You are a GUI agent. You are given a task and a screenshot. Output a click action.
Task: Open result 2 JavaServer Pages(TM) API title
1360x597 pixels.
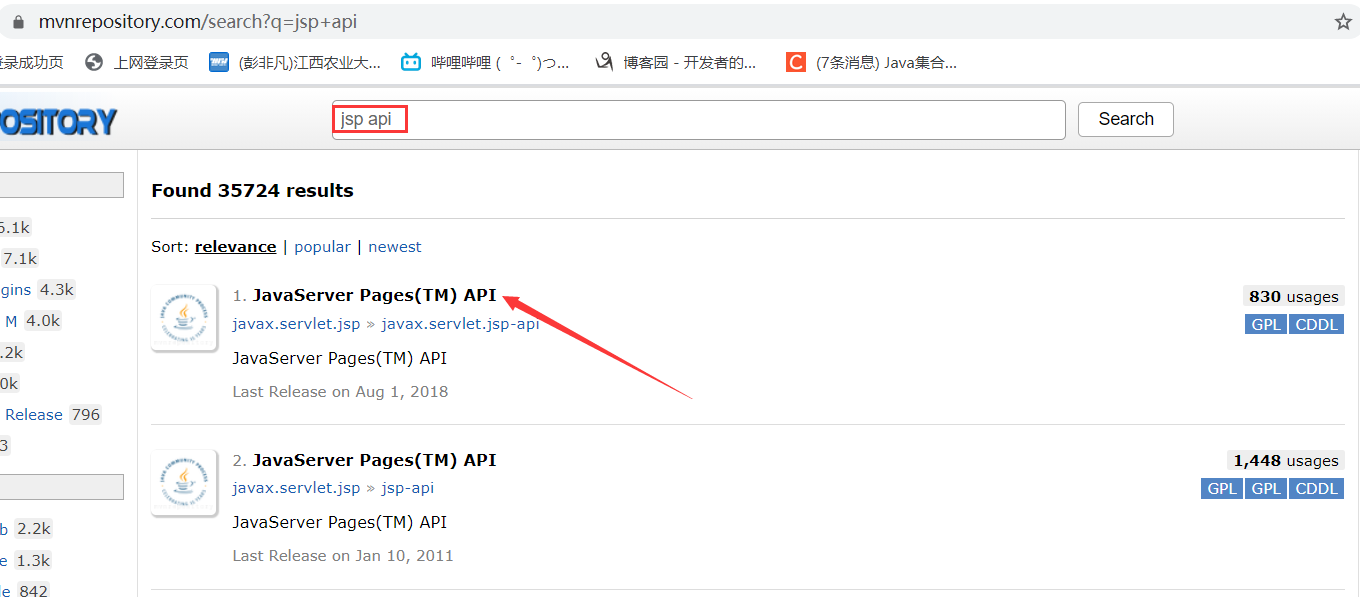point(374,460)
